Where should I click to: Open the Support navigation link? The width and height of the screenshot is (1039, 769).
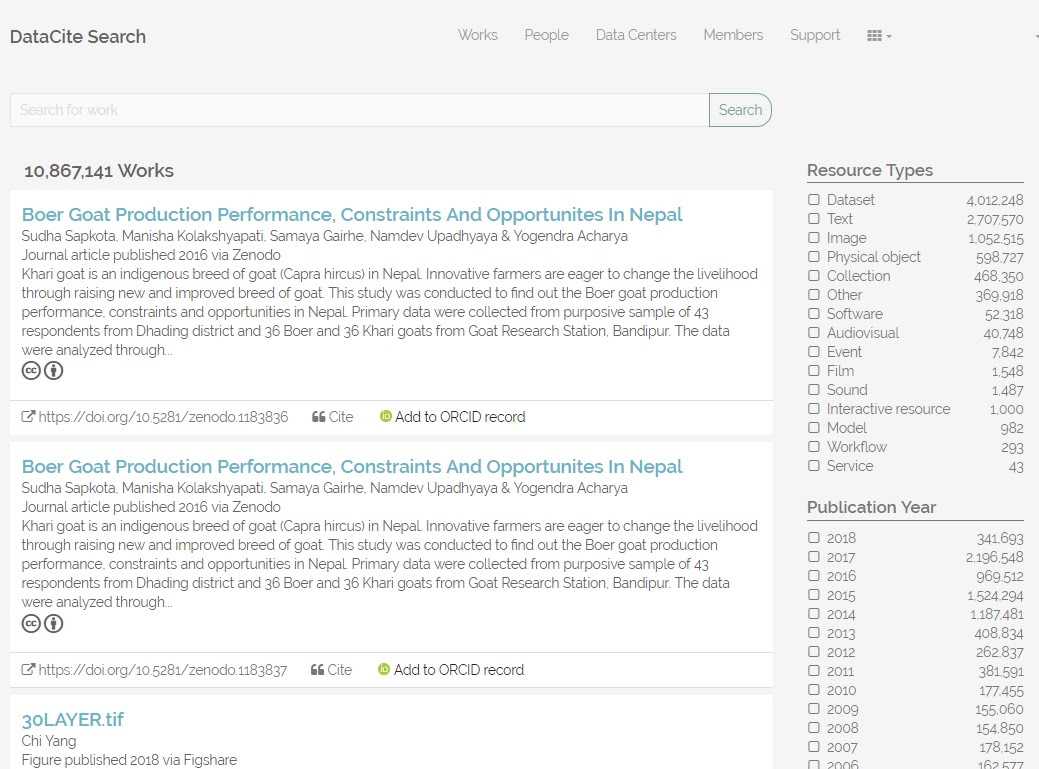(815, 35)
